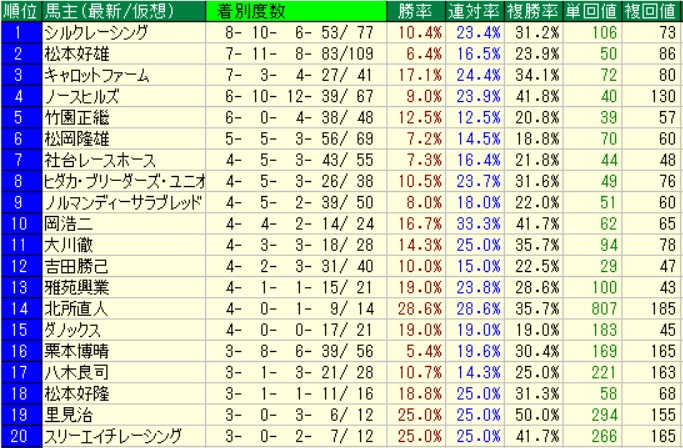Click 単回値 807 for 北所直人

tap(604, 309)
